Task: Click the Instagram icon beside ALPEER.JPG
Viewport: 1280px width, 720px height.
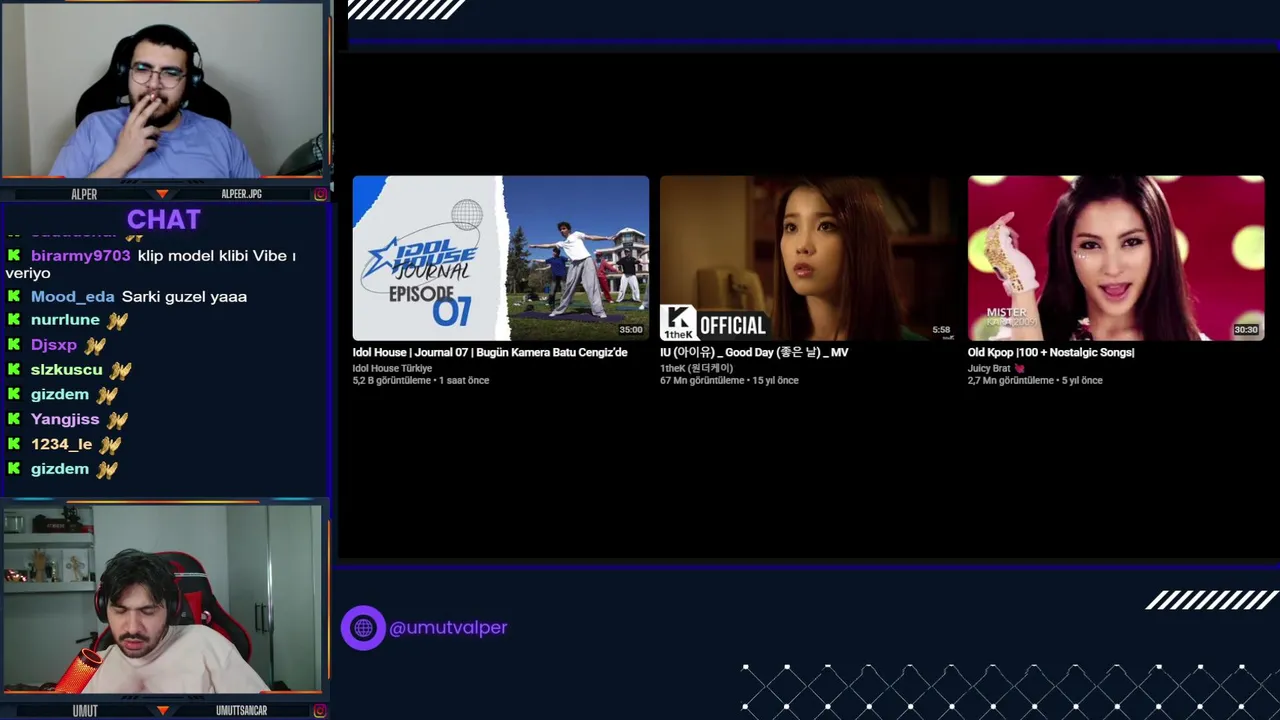Action: (320, 194)
